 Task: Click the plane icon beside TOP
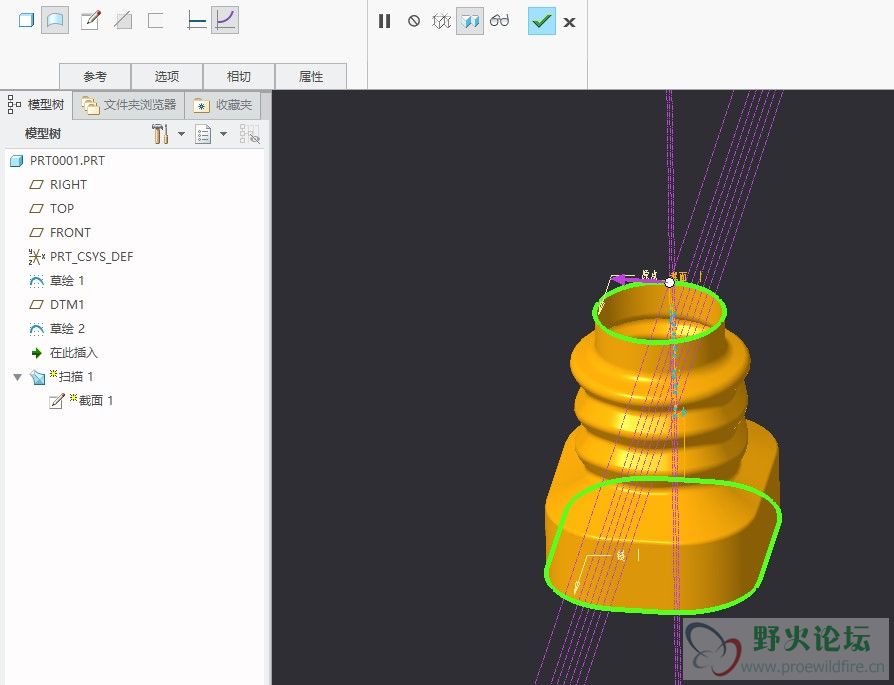point(36,209)
